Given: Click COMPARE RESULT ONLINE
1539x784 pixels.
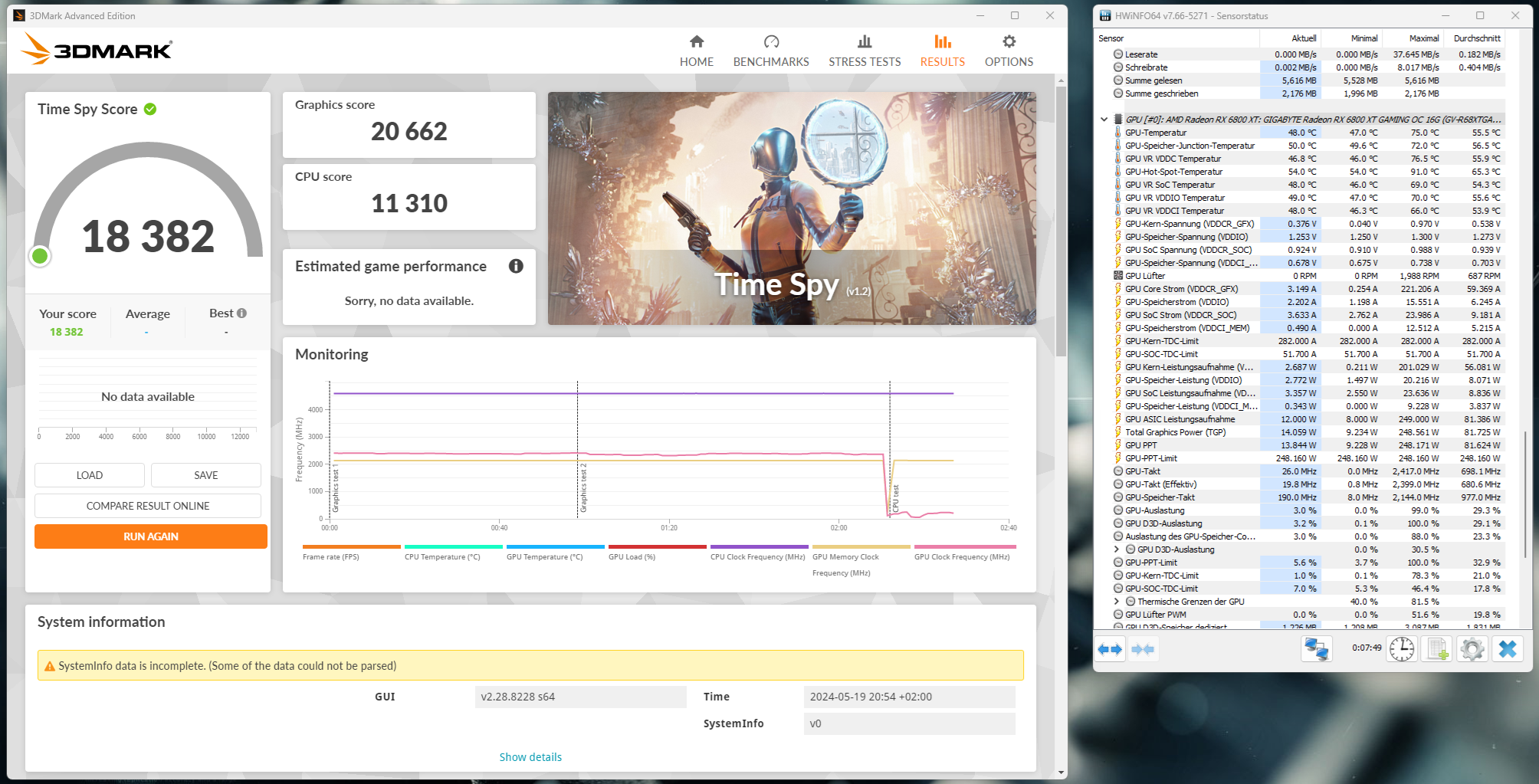Looking at the screenshot, I should coord(148,506).
